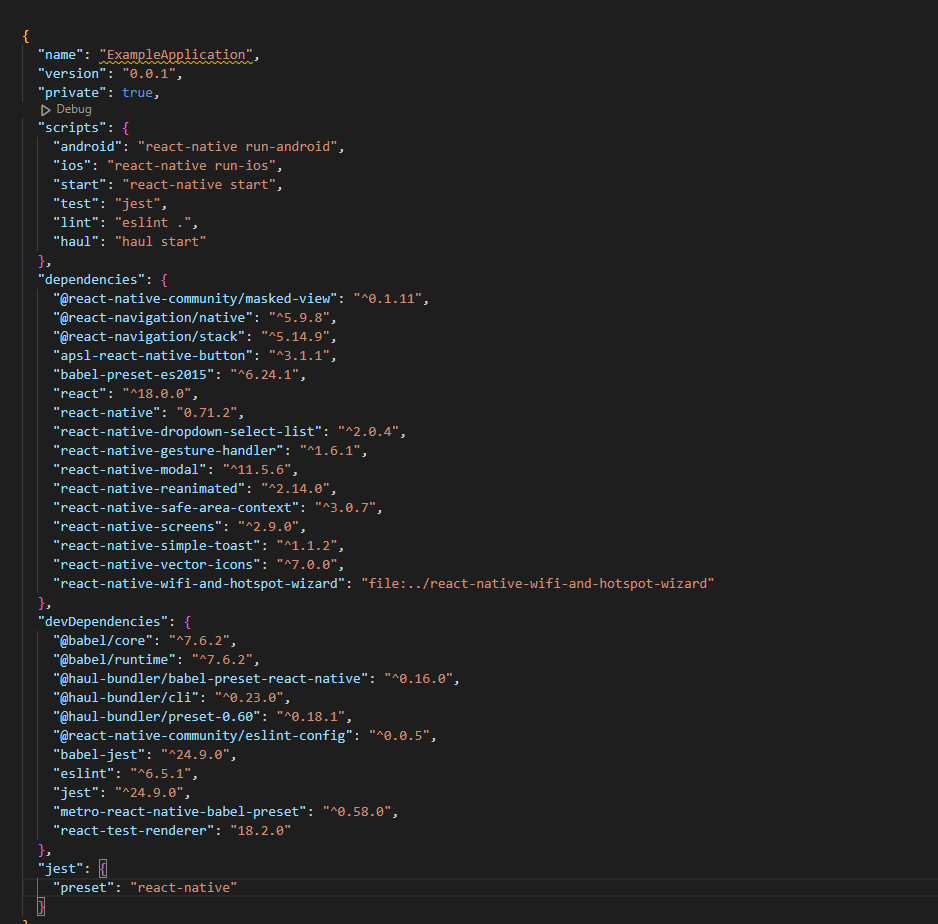
Task: Click the test script value jest
Action: 138,203
